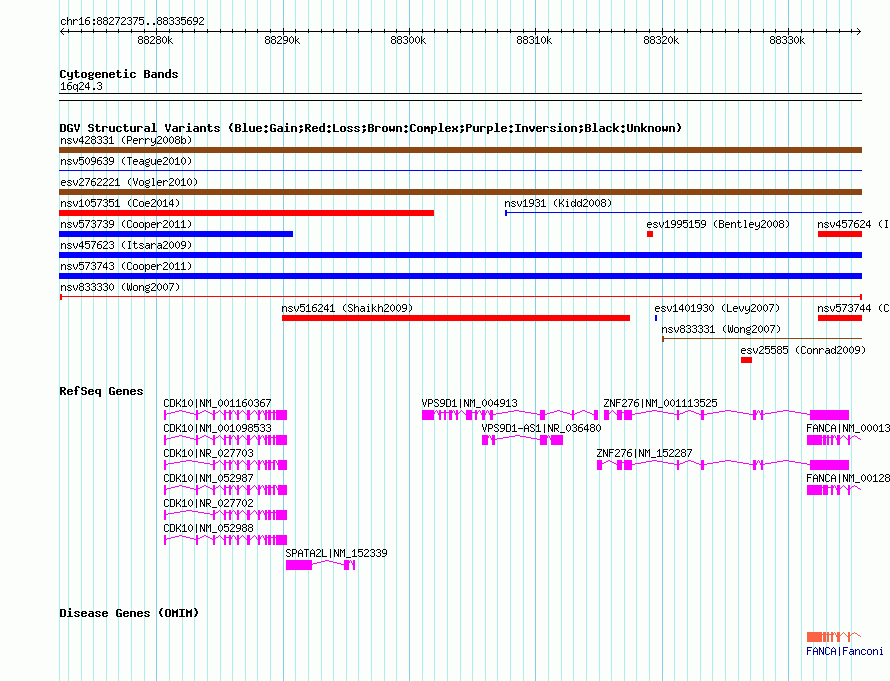The image size is (890, 681).
Task: Click the RefSeq Genes track heading
Action: pyautogui.click(x=101, y=391)
